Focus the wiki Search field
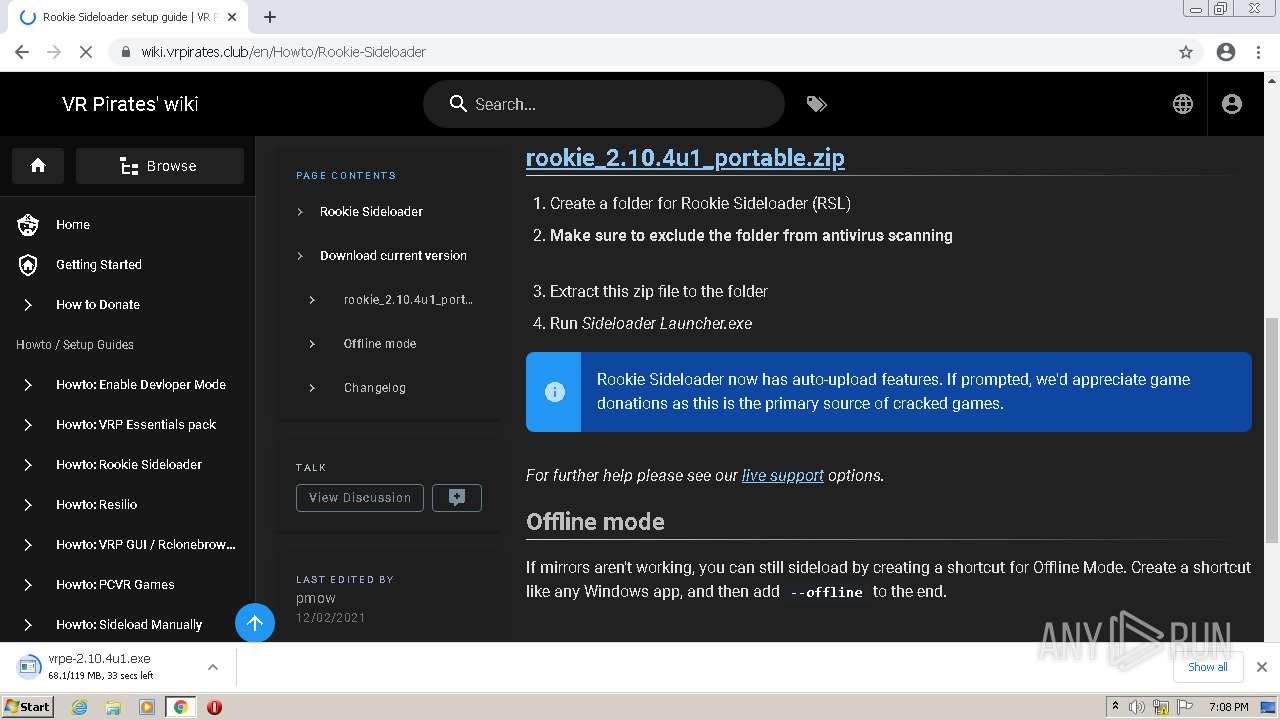Screen dimensions: 1280x720 coord(604,104)
